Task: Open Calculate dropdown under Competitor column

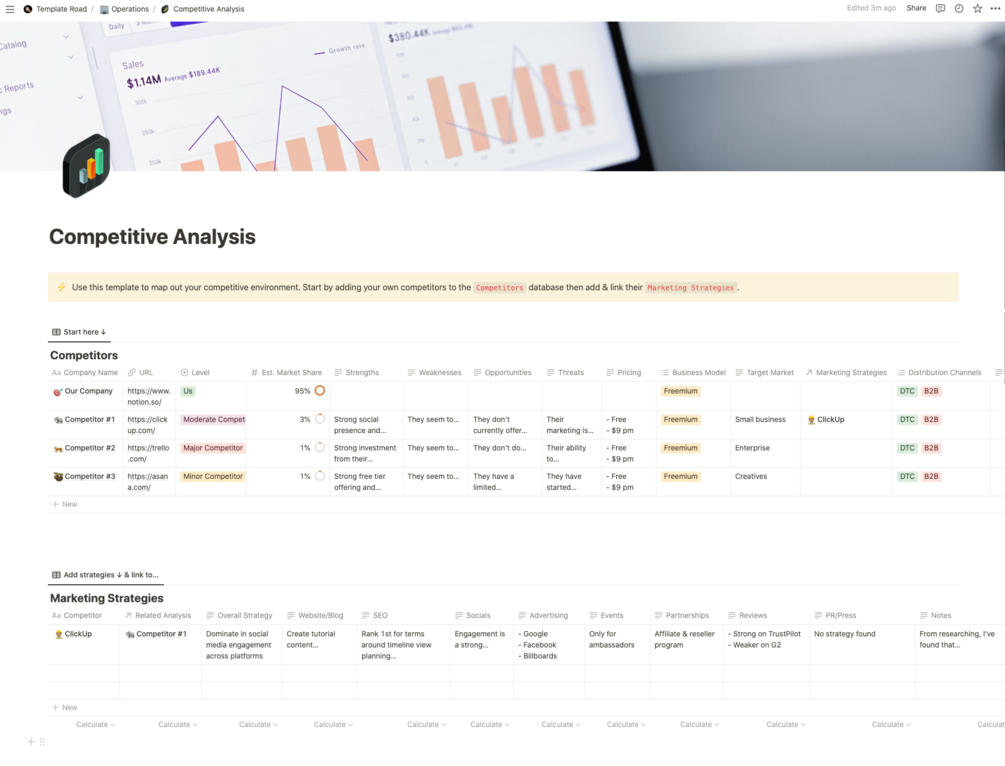Action: (96, 724)
